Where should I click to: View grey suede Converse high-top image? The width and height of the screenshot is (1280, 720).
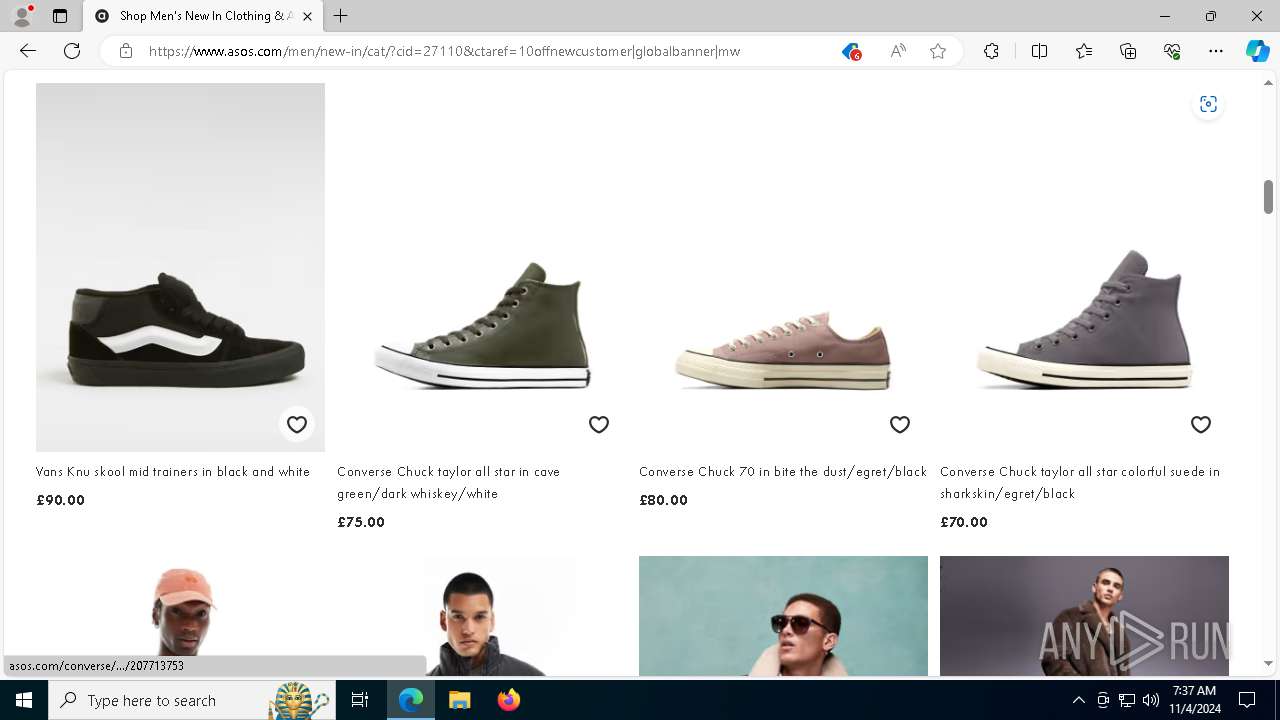[1084, 267]
